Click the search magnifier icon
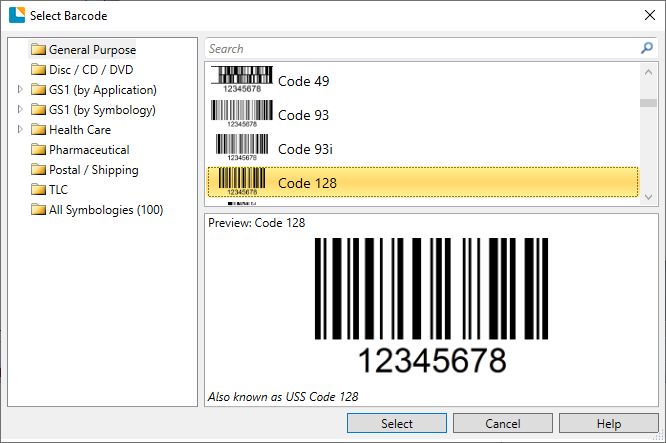This screenshot has width=666, height=443. (647, 48)
